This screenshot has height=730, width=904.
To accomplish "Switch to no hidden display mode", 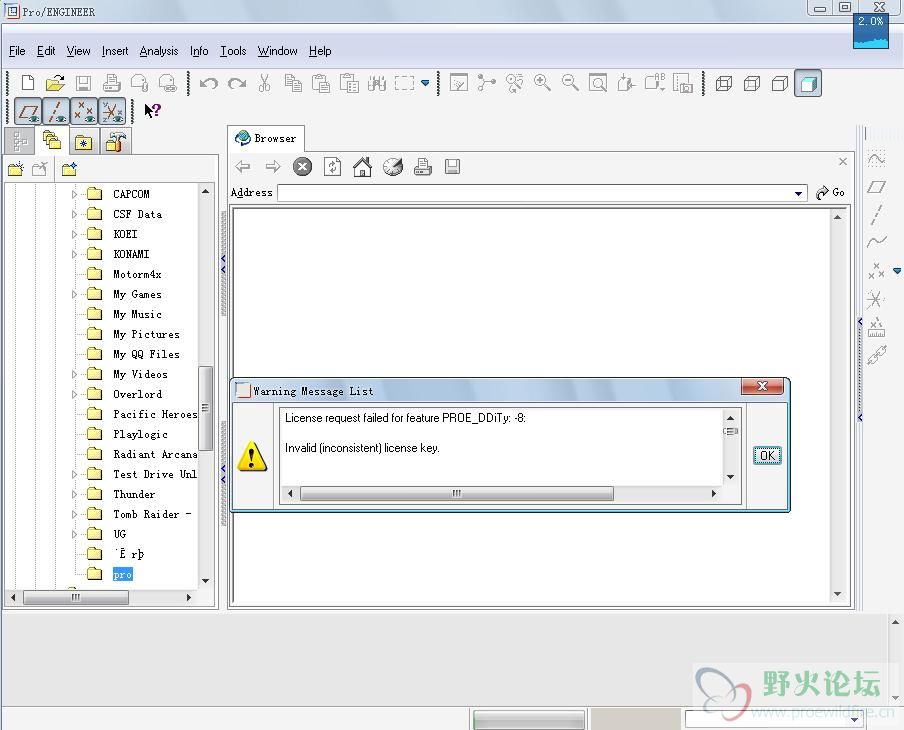I will point(780,84).
